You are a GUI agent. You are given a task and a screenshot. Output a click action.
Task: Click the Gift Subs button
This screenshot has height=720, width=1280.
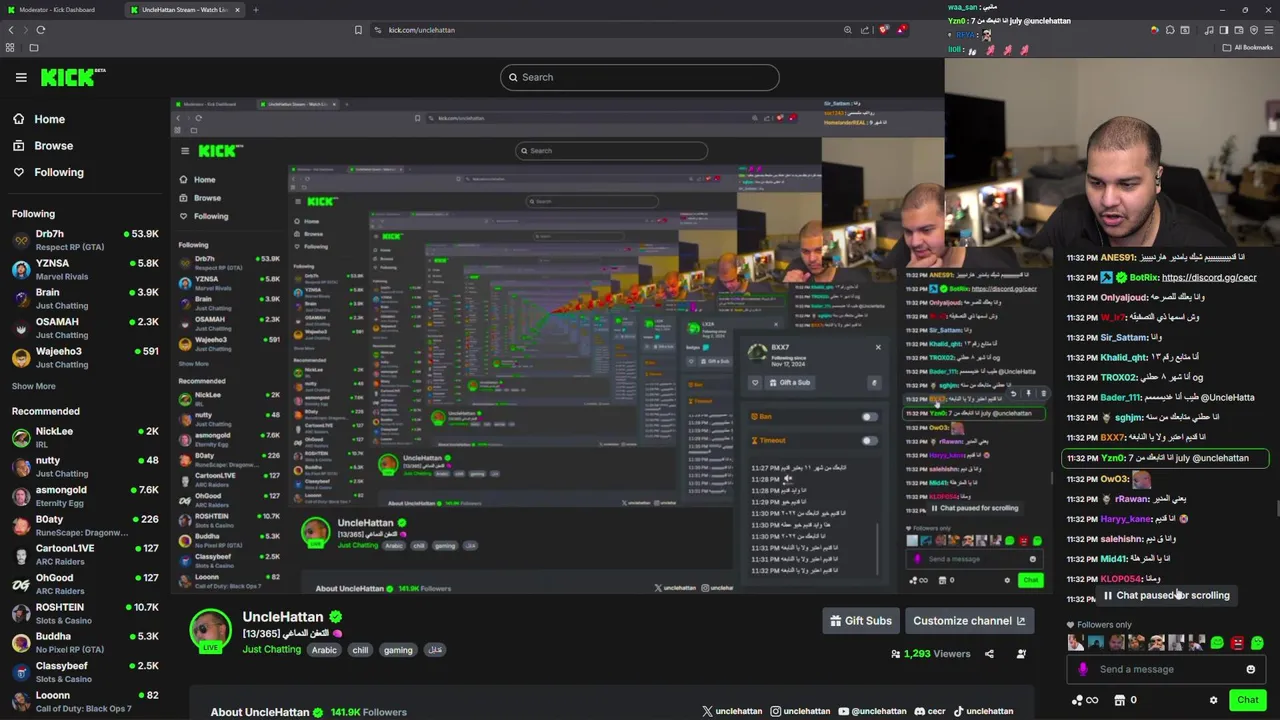pyautogui.click(x=861, y=621)
